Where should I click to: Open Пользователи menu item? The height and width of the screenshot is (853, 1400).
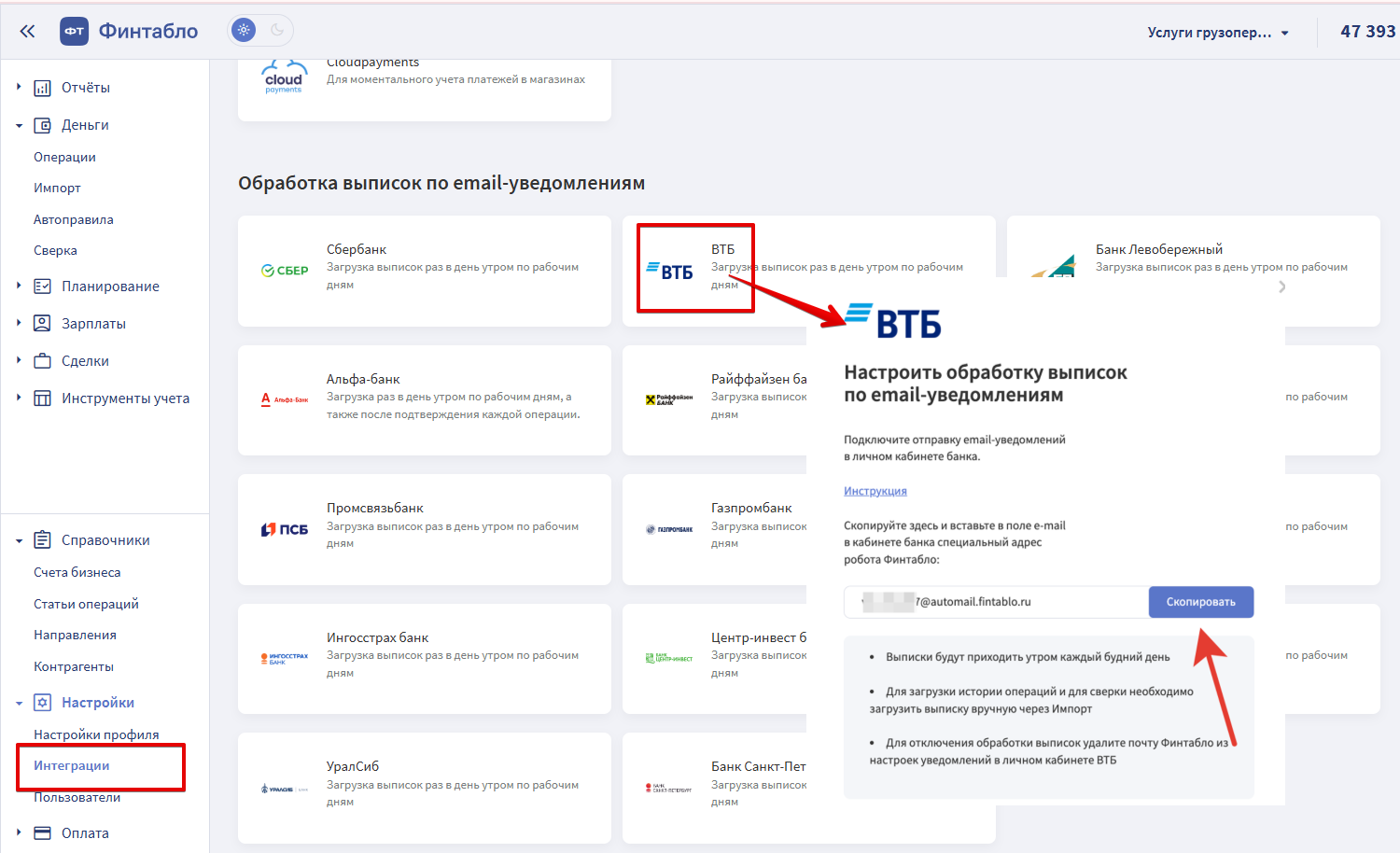(x=77, y=797)
